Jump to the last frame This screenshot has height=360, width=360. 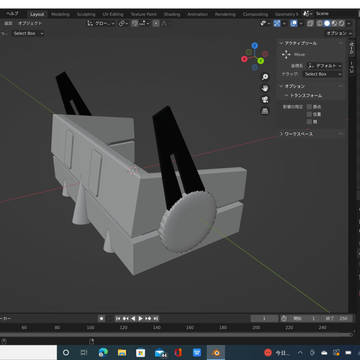coord(156,319)
